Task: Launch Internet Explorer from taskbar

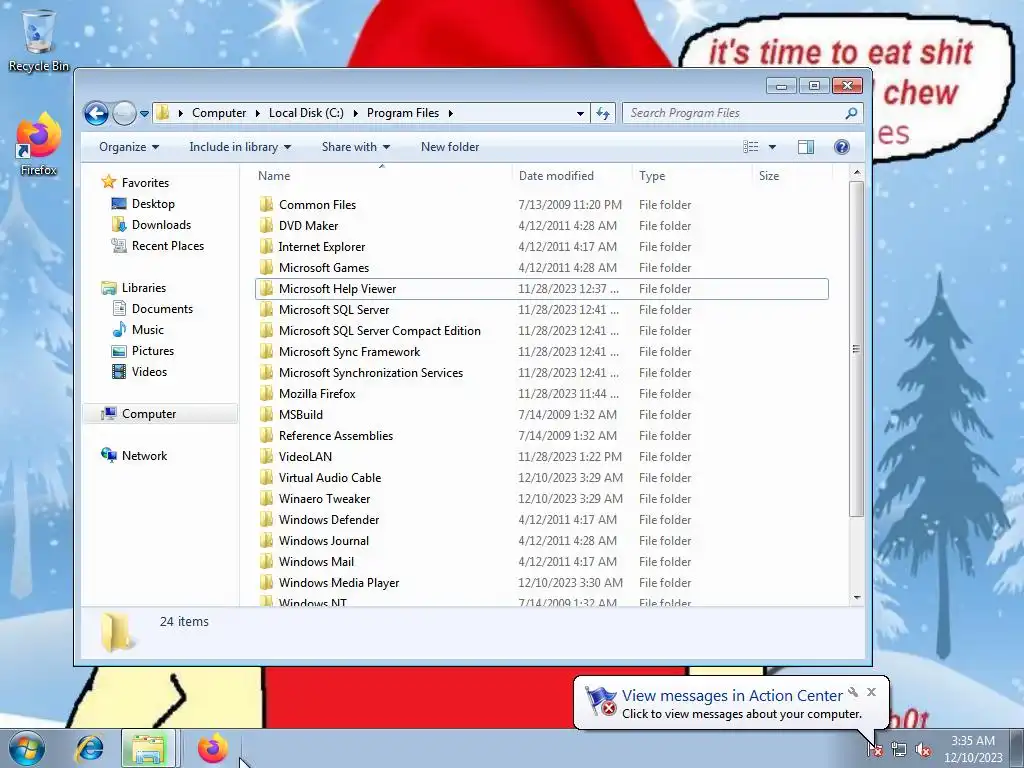Action: [x=89, y=748]
